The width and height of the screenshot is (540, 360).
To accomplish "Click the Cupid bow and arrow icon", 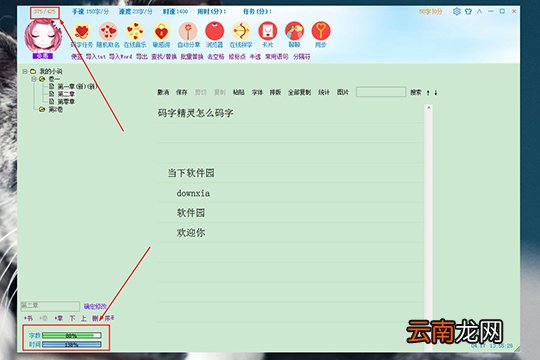I will [x=241, y=31].
